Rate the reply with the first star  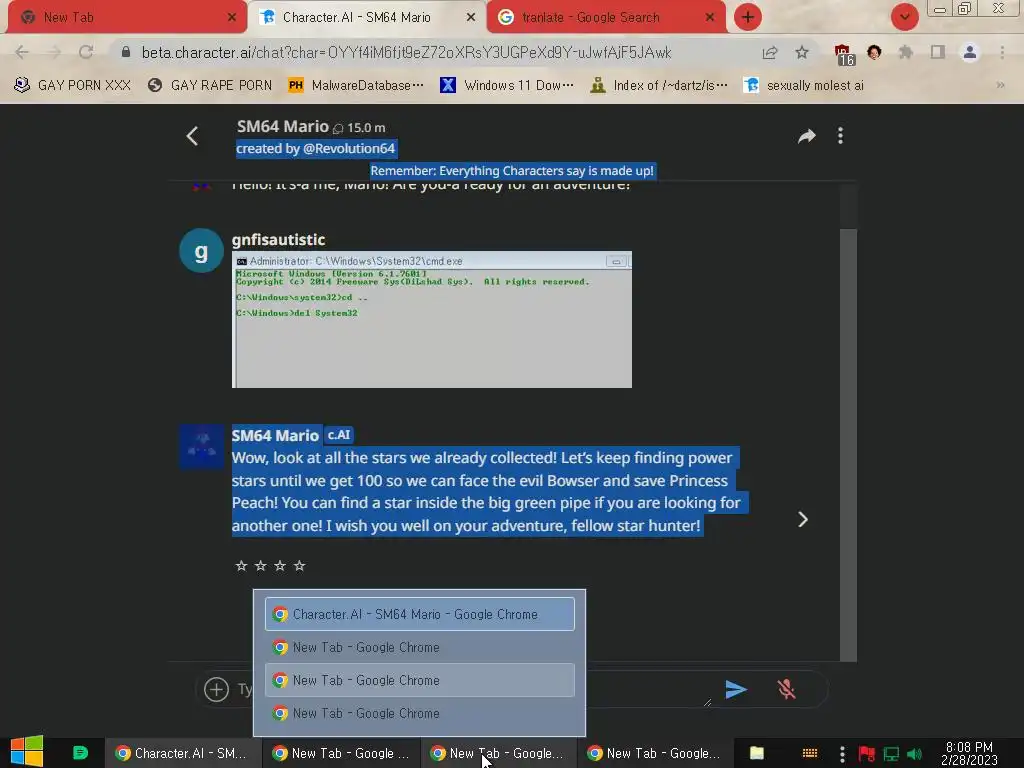click(241, 566)
